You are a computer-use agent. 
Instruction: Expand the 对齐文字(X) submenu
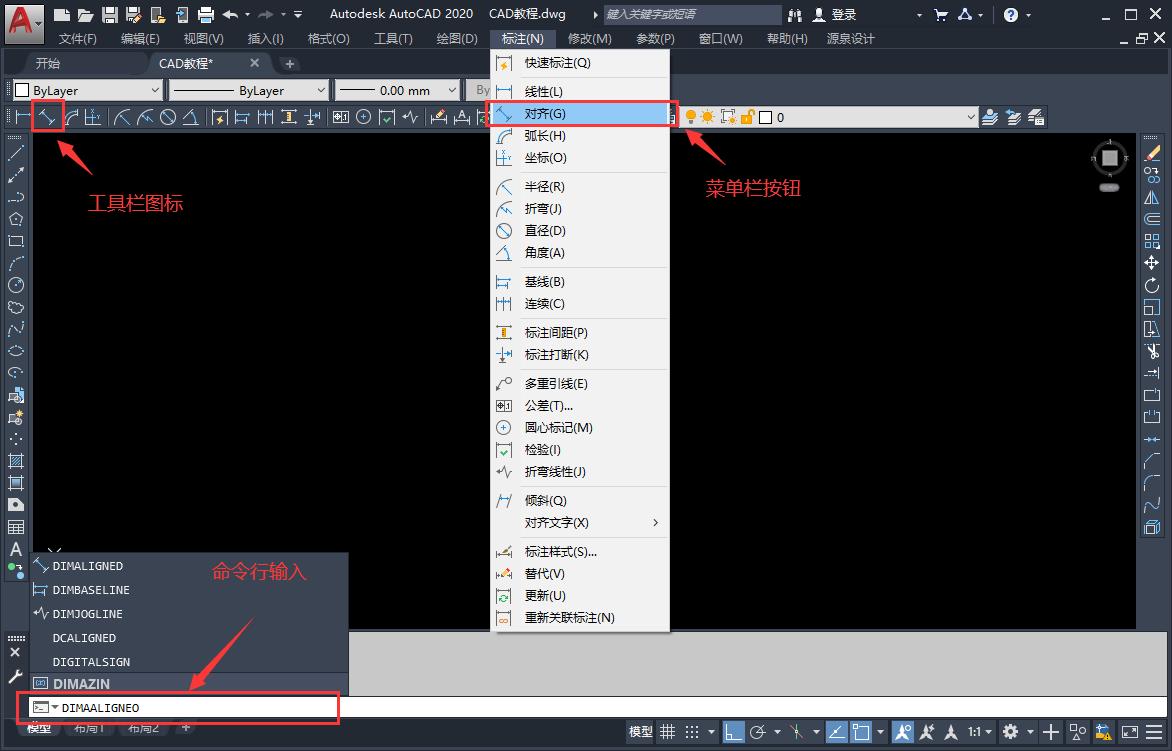[x=579, y=522]
